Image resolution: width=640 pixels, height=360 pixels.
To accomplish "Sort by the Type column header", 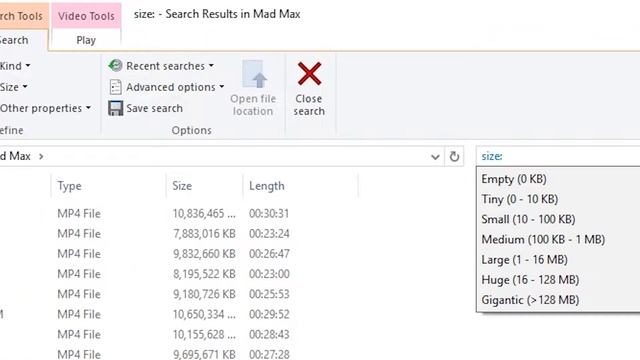I will 69,186.
